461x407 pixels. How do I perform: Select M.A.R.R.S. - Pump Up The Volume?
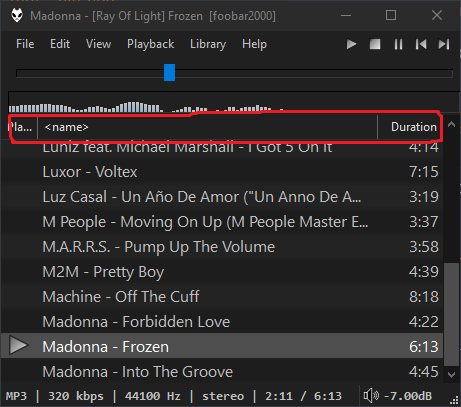click(x=222, y=247)
